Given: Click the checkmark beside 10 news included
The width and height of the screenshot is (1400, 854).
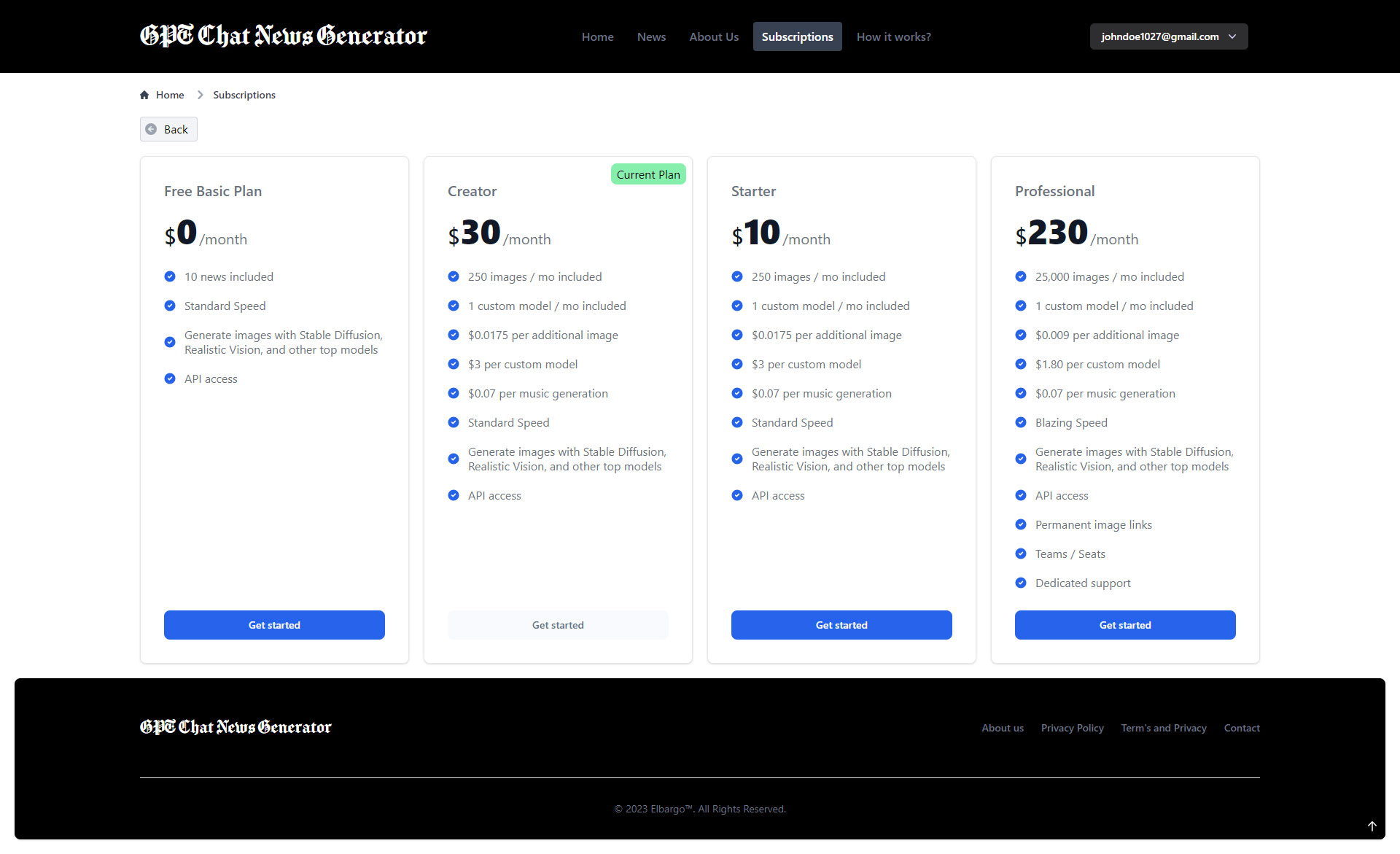Looking at the screenshot, I should pos(170,276).
